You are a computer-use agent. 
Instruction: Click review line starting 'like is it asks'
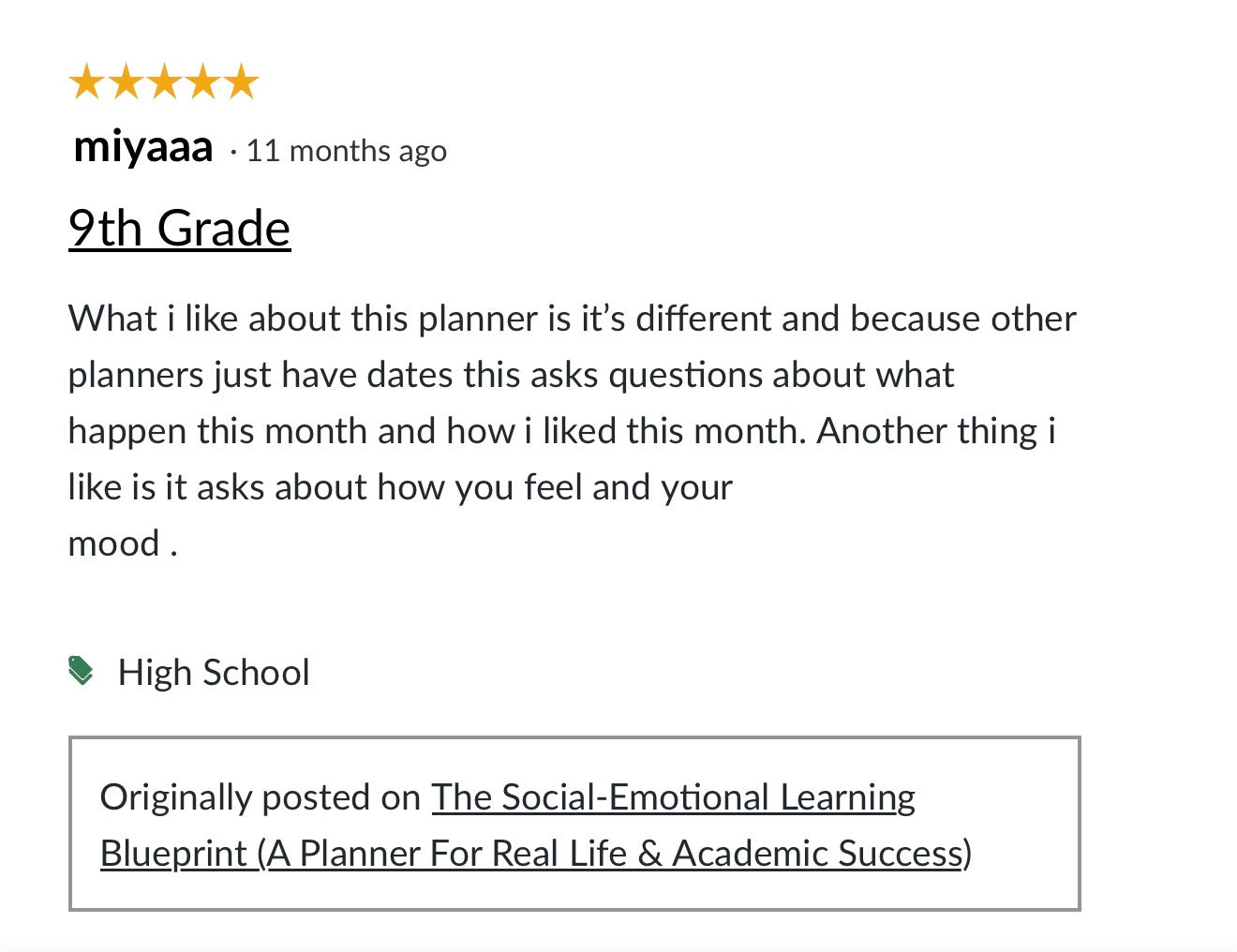(x=400, y=487)
